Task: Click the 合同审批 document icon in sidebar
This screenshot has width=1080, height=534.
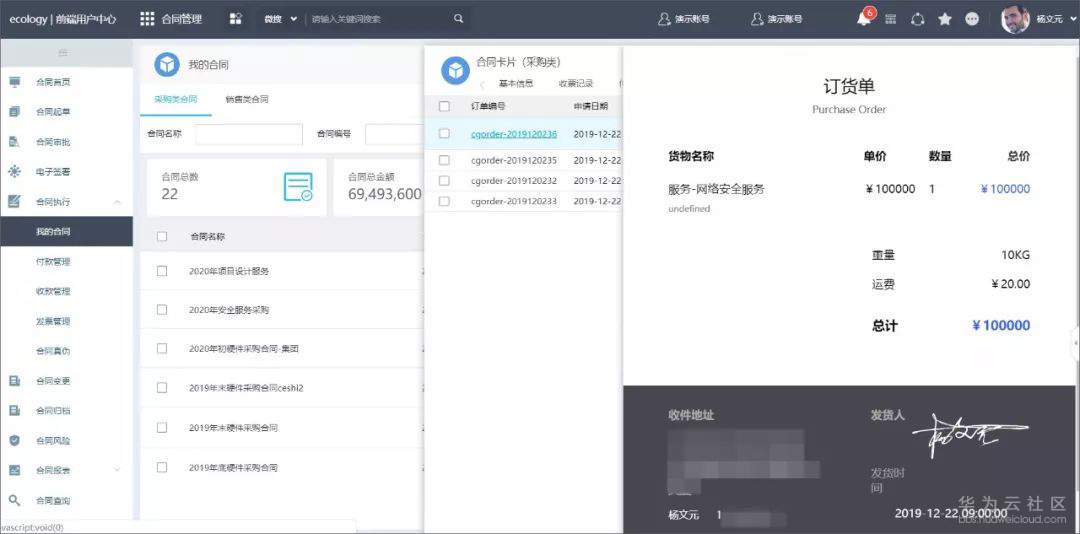Action: [14, 142]
